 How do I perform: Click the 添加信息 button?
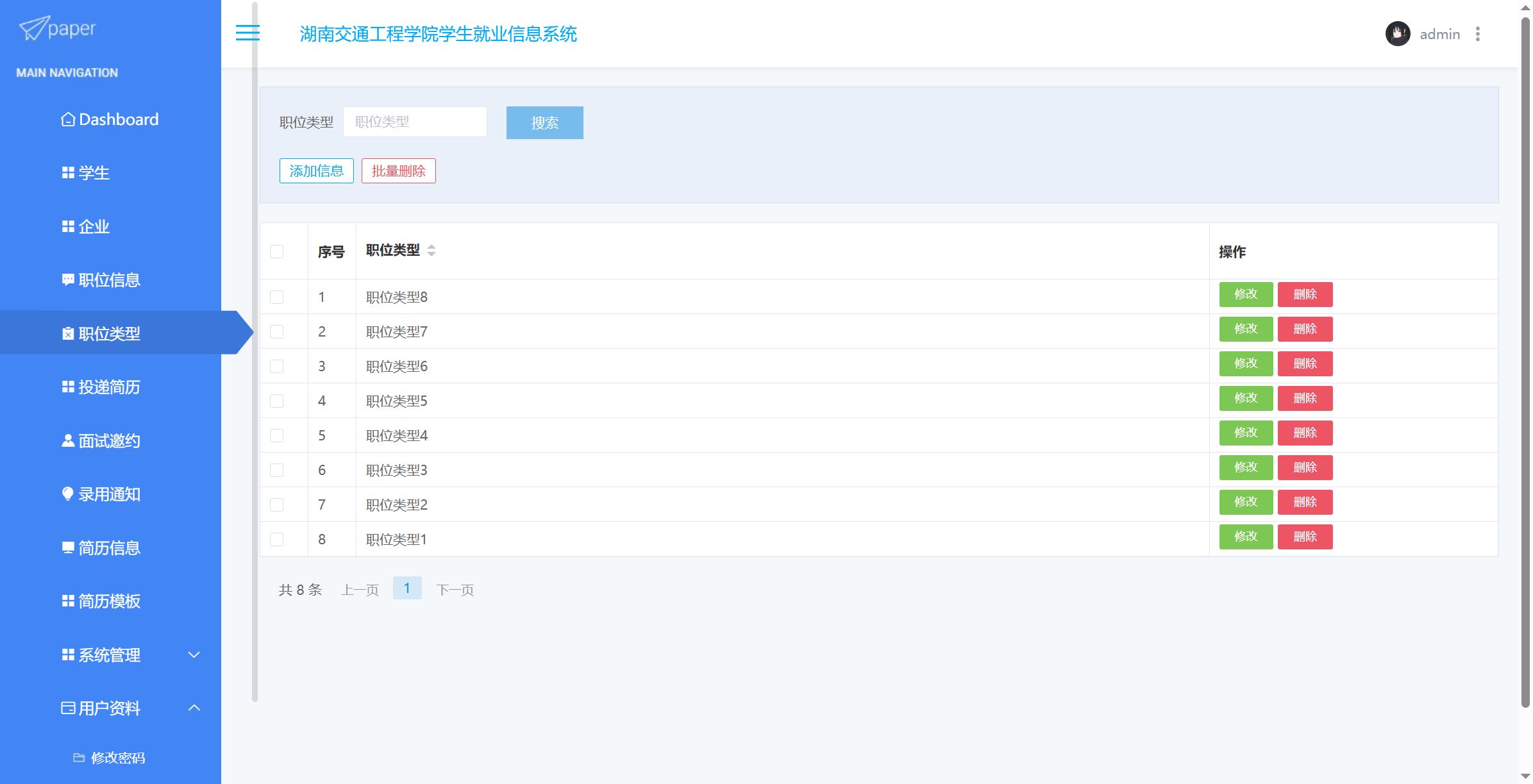(316, 171)
